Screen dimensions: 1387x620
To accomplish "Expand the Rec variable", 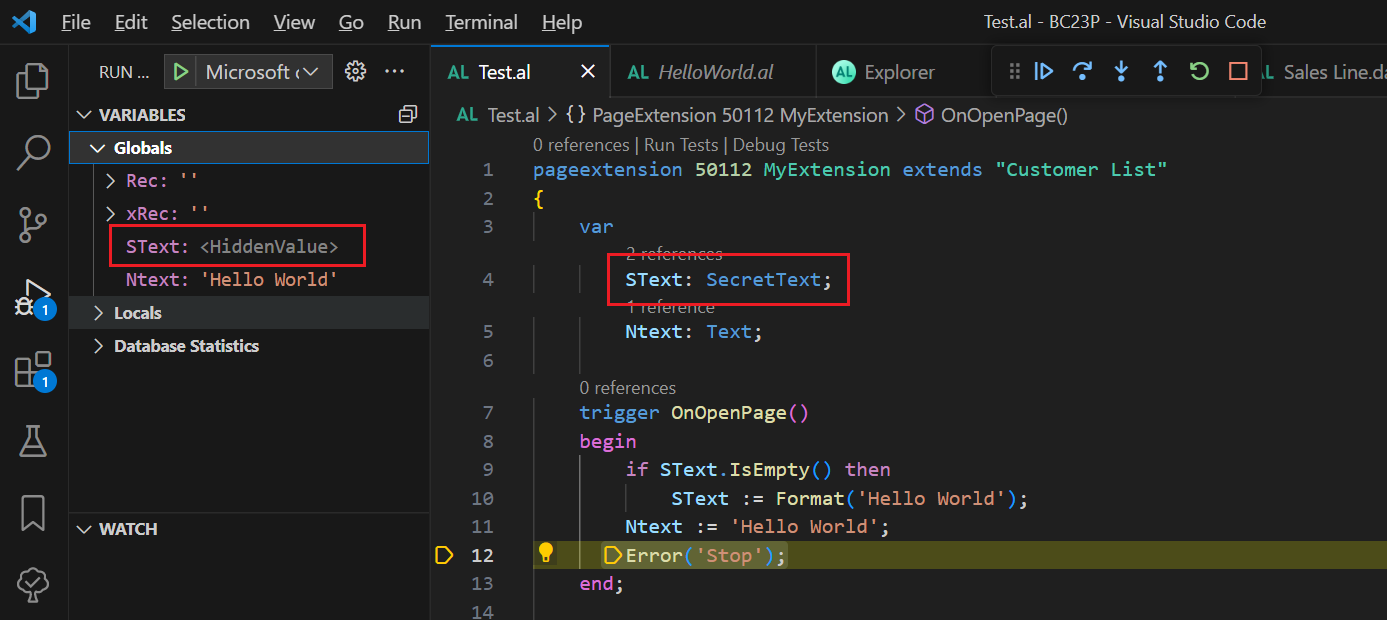I will pyautogui.click(x=112, y=181).
